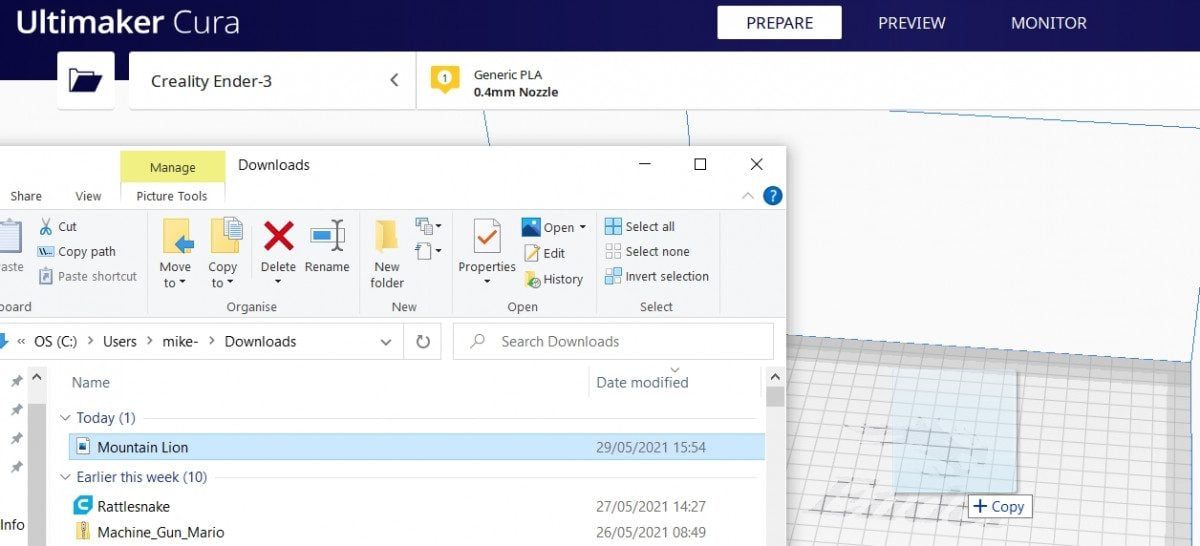Minimize the ribbon with chevron arrow
1200x546 pixels.
(x=748, y=196)
